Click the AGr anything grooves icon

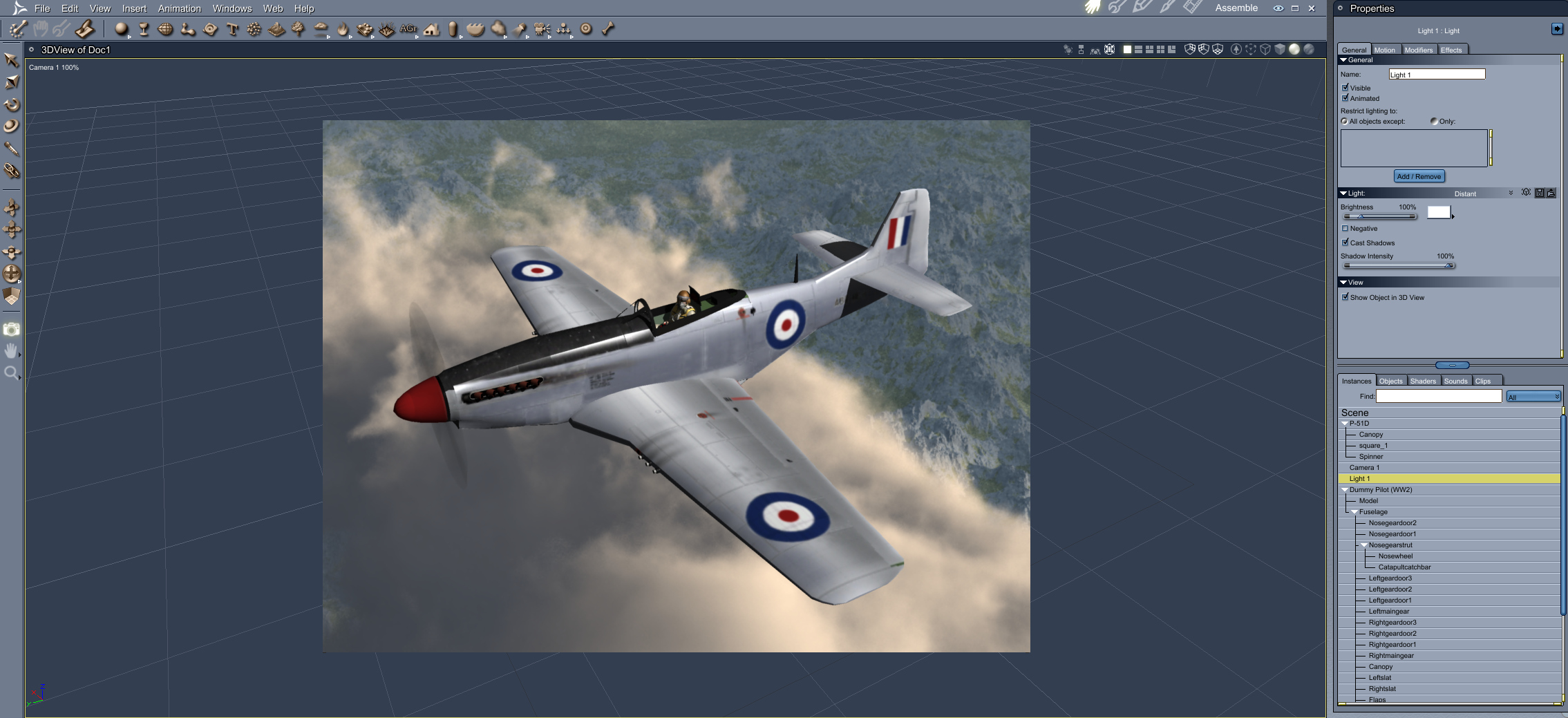[408, 29]
